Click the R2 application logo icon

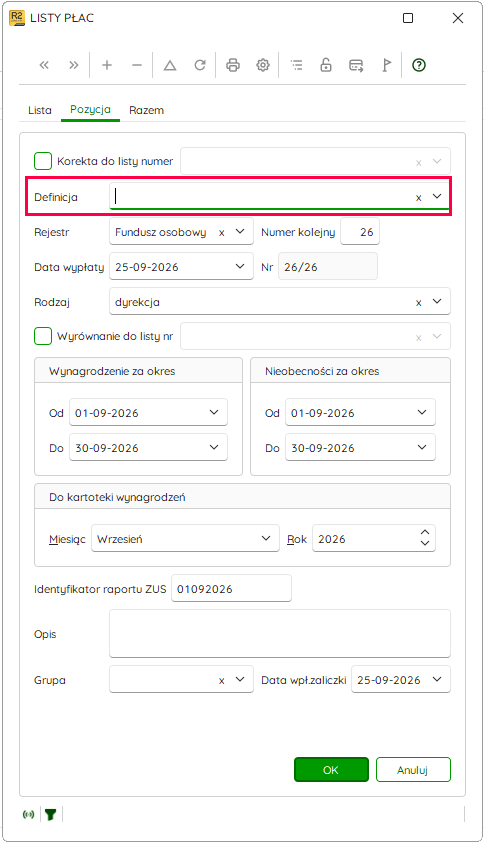coord(17,18)
